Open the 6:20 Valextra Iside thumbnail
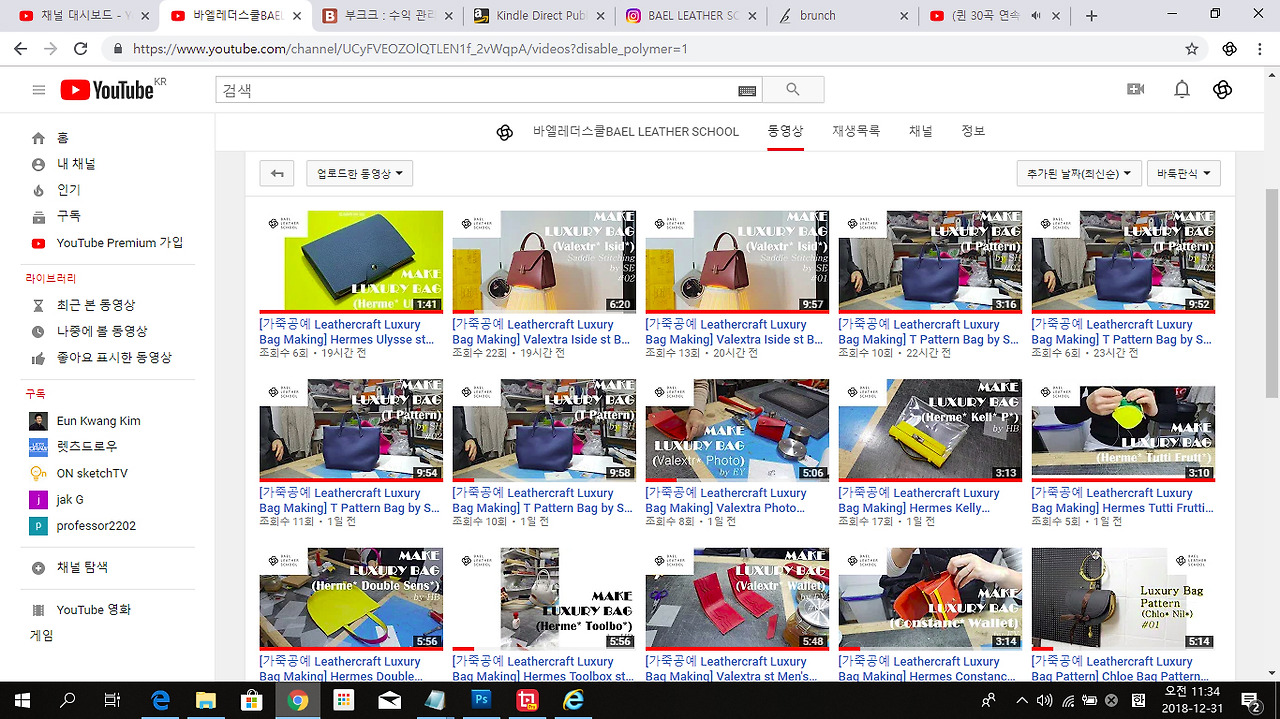The height and width of the screenshot is (719, 1280). (544, 261)
